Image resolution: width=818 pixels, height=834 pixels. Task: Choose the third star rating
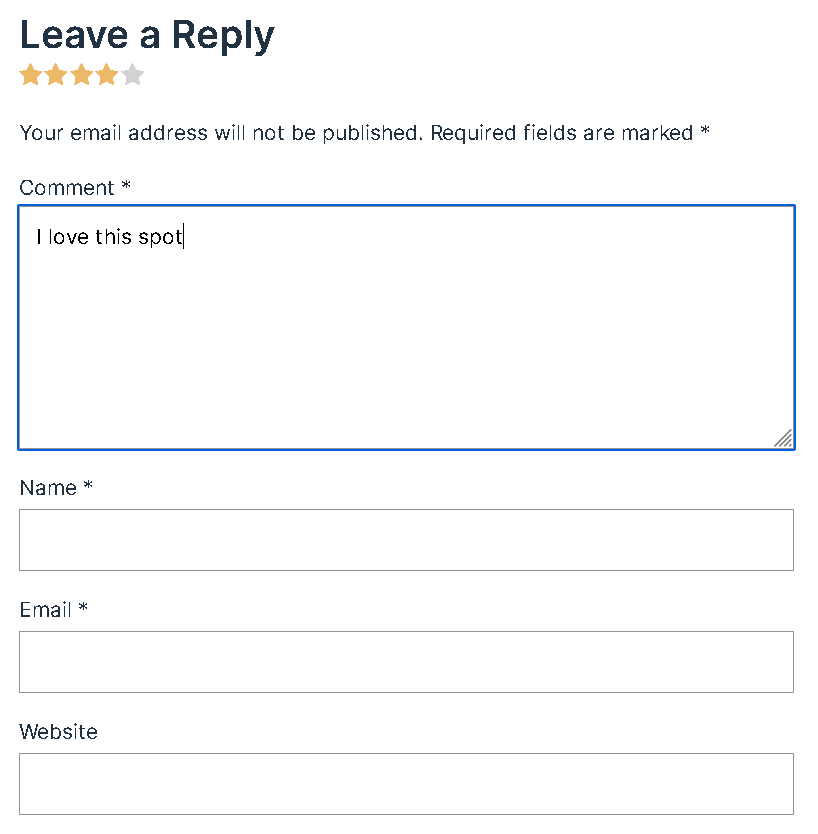tap(82, 75)
